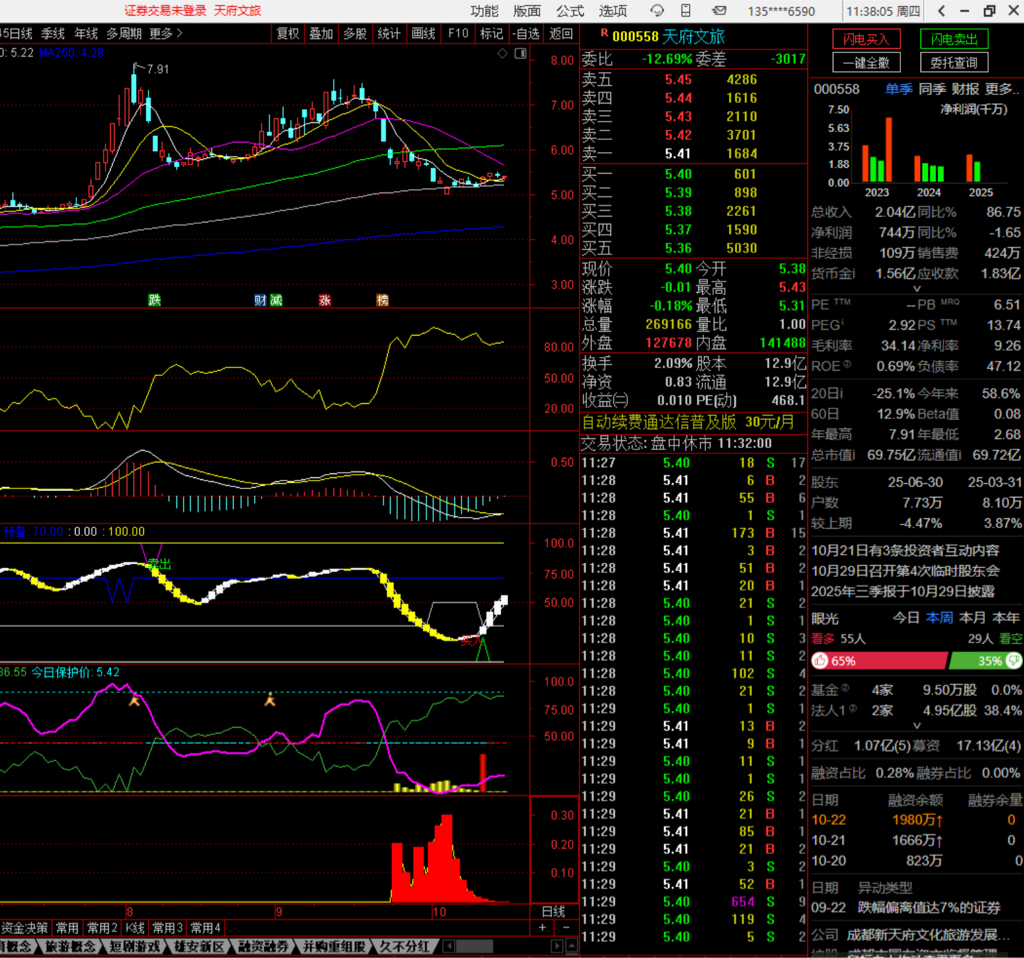Open the 旅游概念 sector tab
This screenshot has height=958, width=1024.
(x=71, y=946)
